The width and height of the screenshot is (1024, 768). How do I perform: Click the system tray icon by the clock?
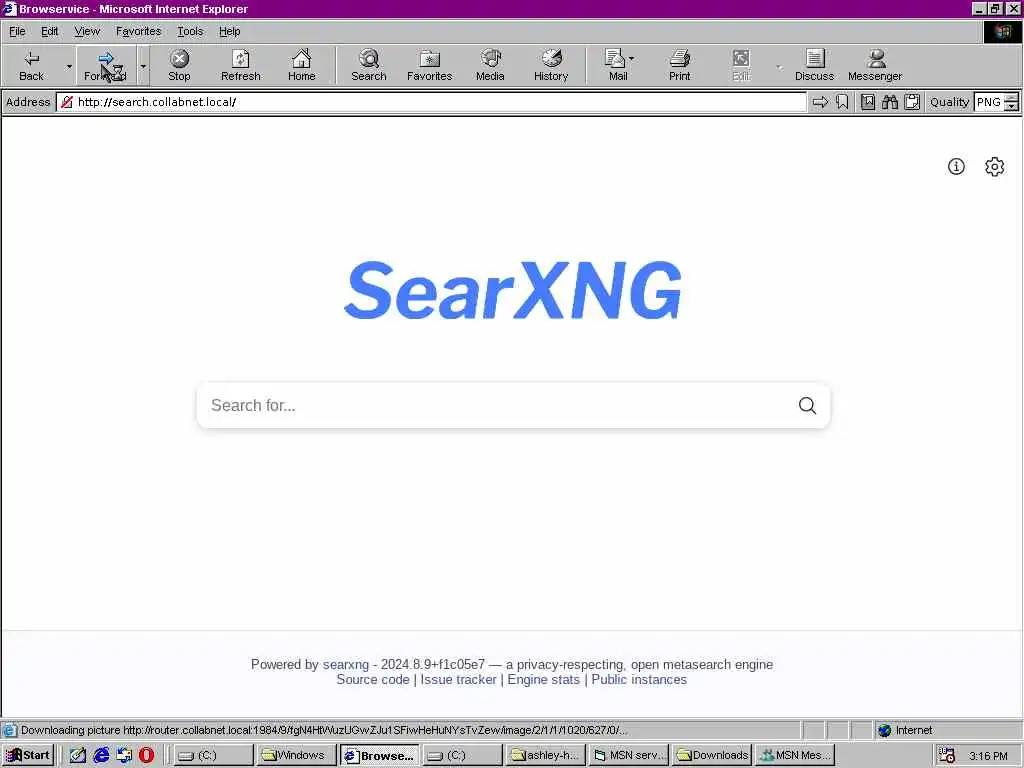pyautogui.click(x=946, y=756)
